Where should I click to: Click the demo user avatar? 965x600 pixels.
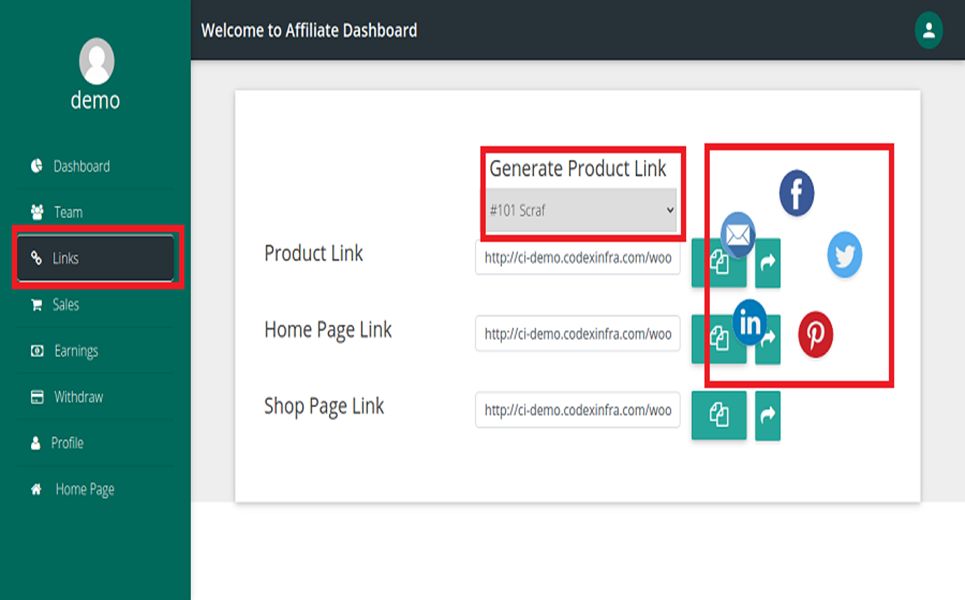(x=97, y=61)
